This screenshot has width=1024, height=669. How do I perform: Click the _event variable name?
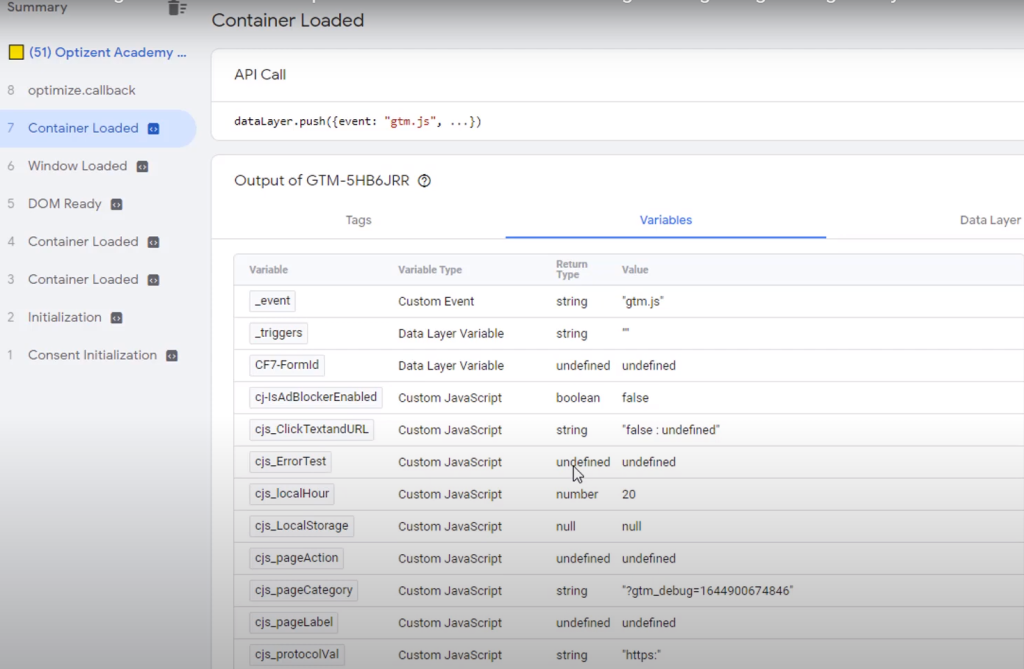(272, 301)
